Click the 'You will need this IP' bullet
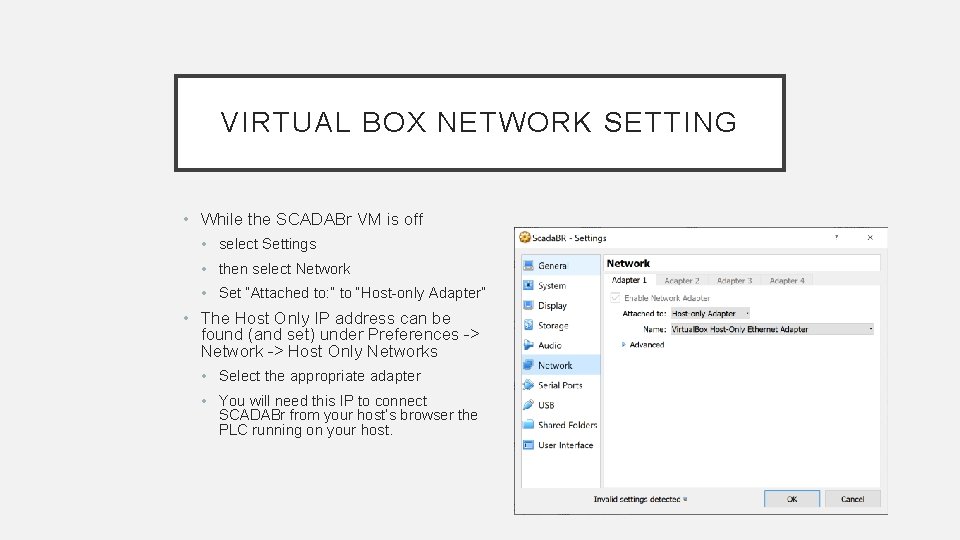This screenshot has height=540, width=960. (x=348, y=416)
